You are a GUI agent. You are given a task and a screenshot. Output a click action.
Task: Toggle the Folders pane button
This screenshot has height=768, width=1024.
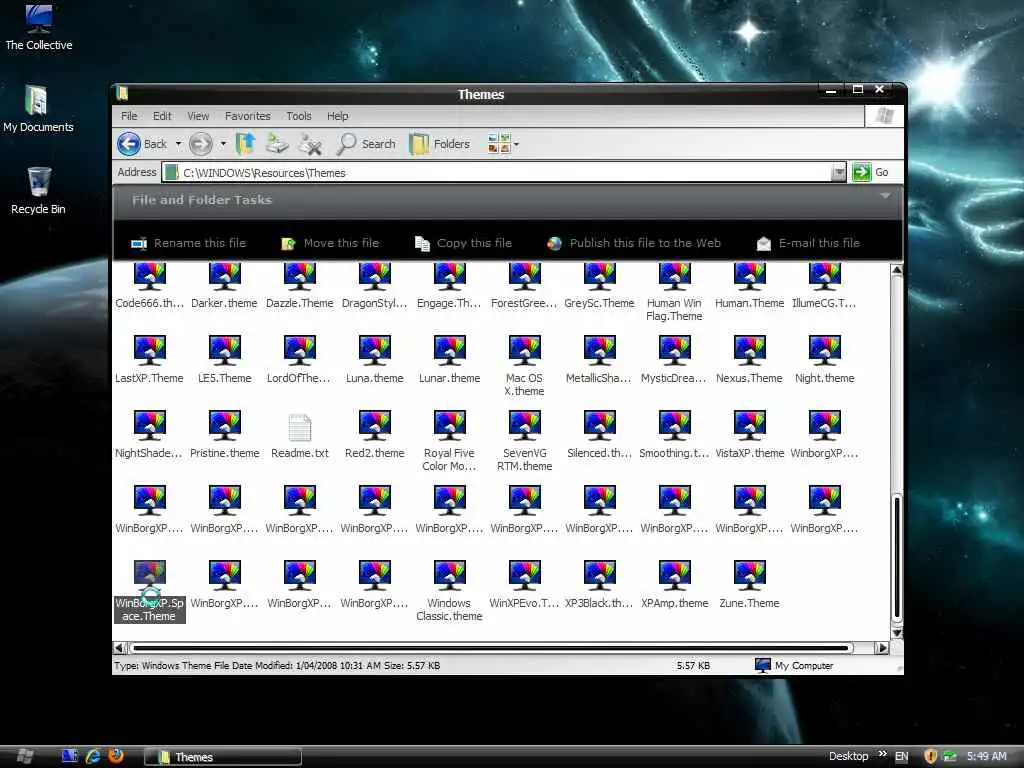pyautogui.click(x=440, y=144)
